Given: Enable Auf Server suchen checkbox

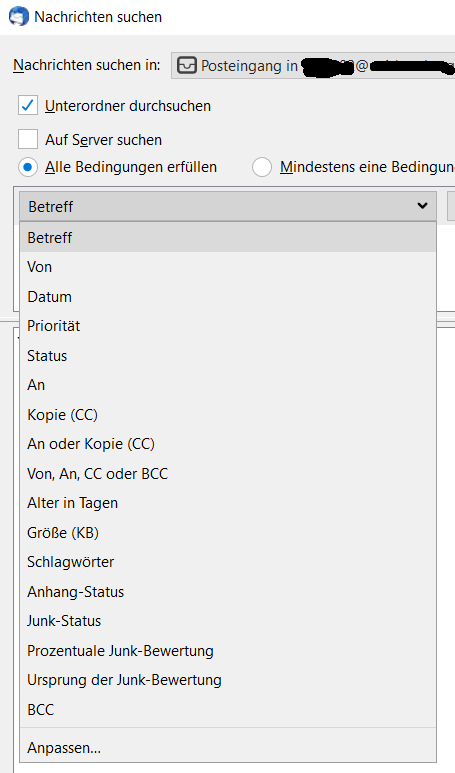Looking at the screenshot, I should point(28,140).
